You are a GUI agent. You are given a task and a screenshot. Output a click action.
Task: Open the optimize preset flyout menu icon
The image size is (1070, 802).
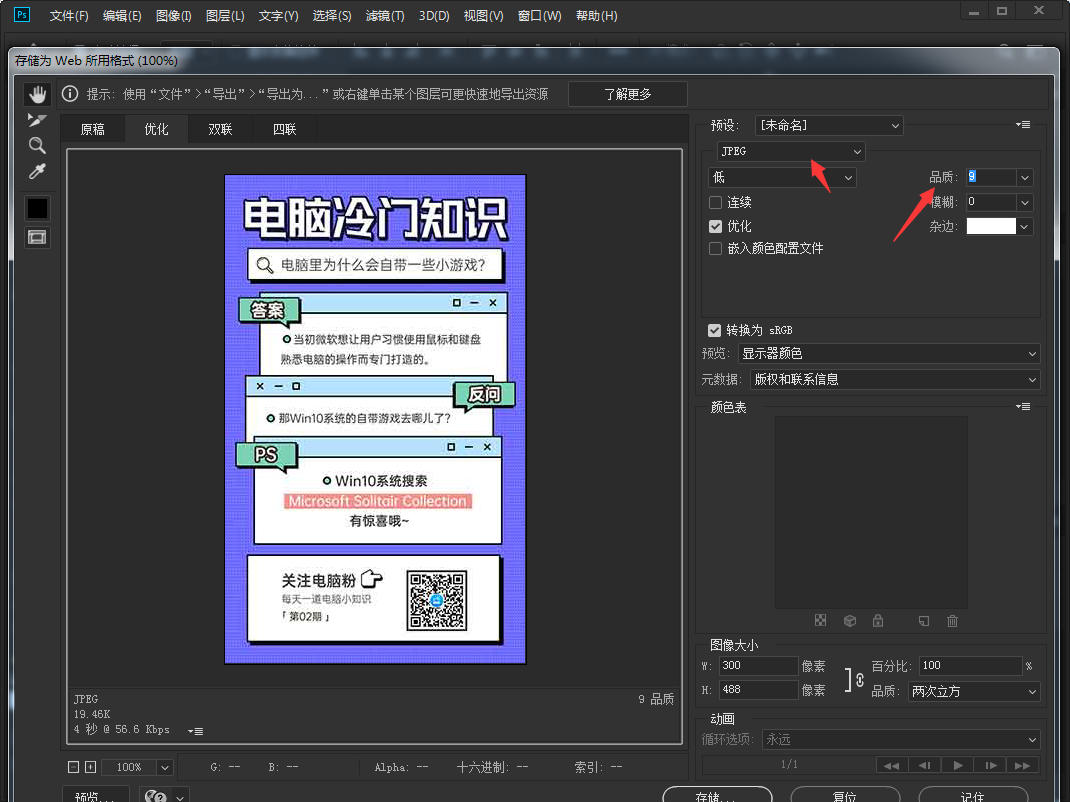1022,125
